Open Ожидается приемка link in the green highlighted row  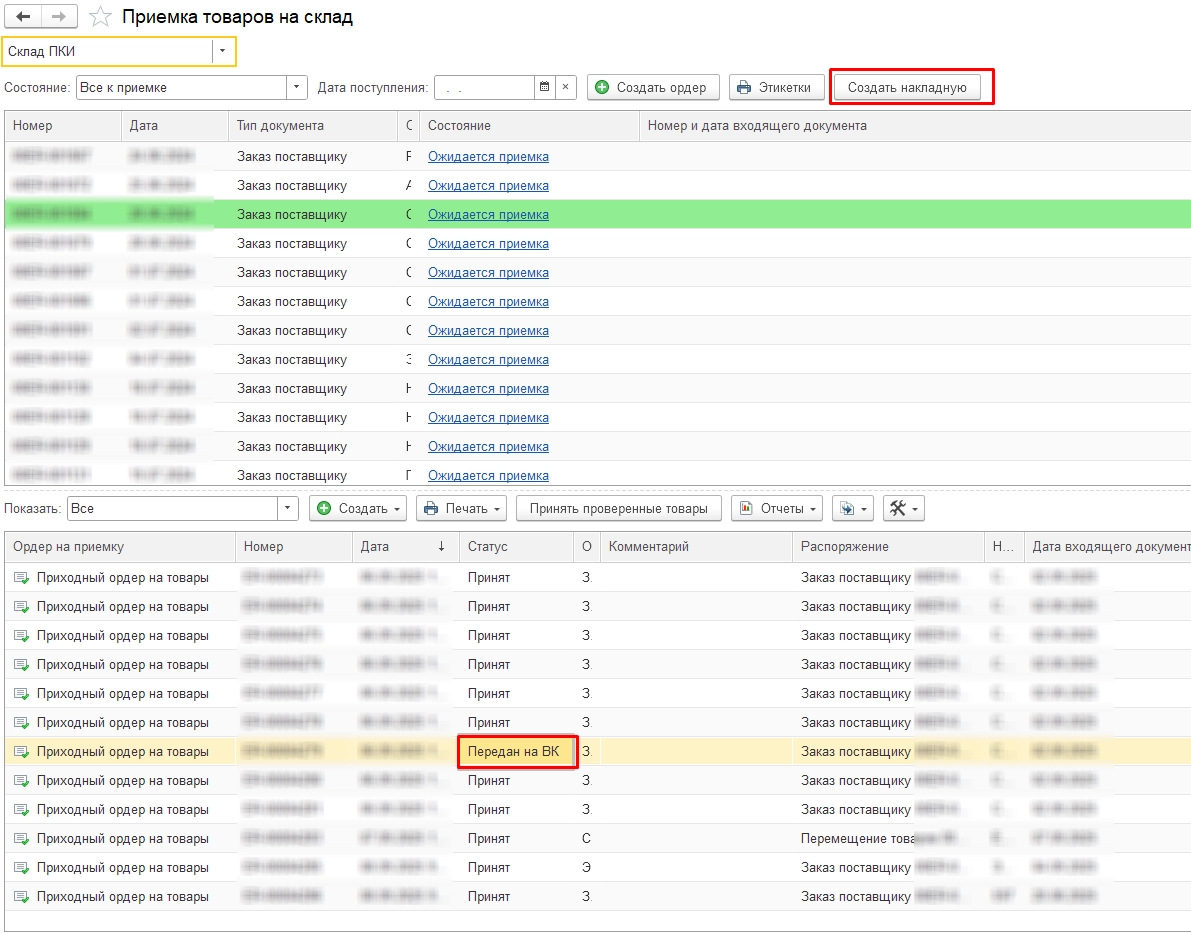pyautogui.click(x=488, y=215)
